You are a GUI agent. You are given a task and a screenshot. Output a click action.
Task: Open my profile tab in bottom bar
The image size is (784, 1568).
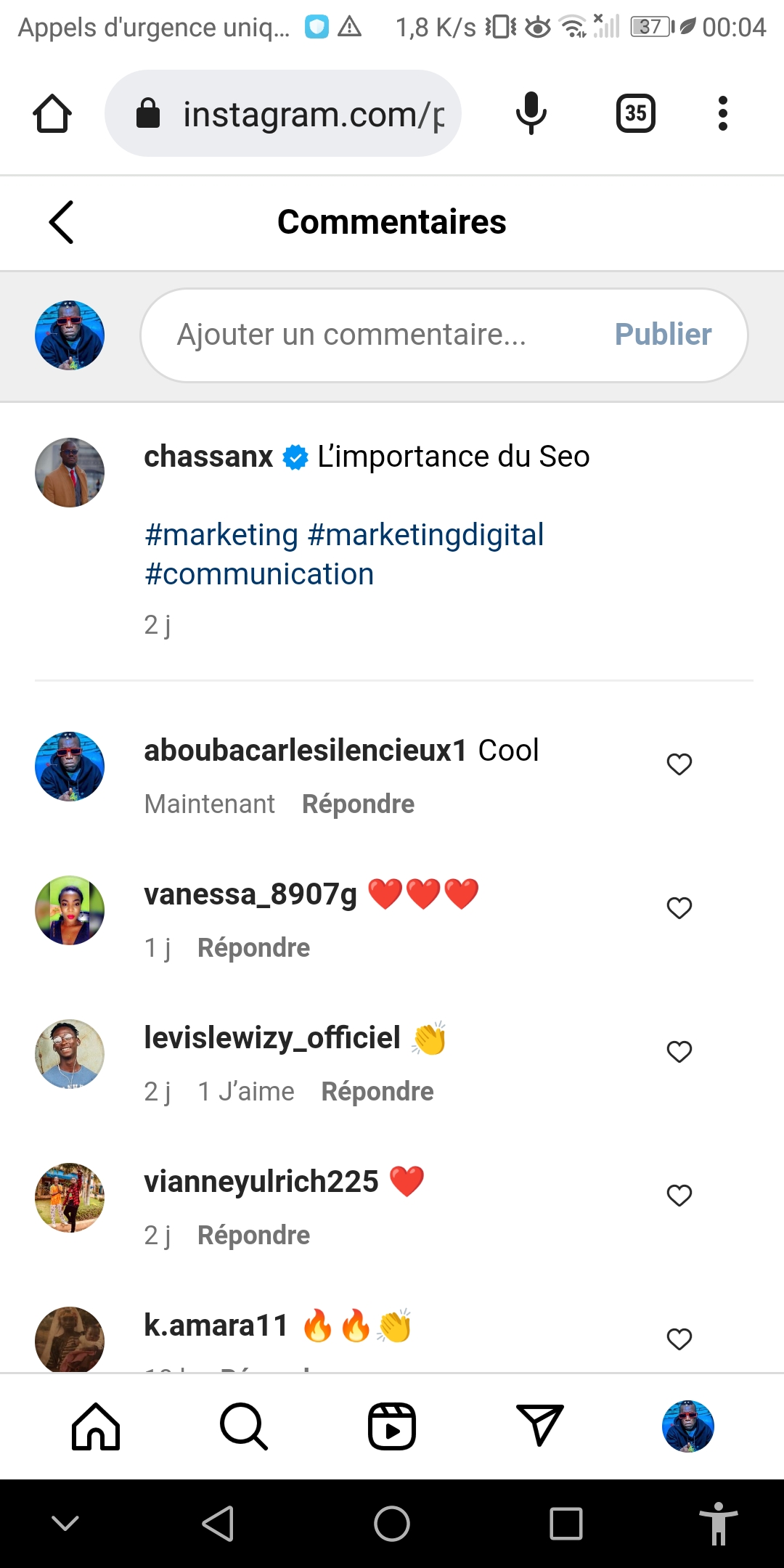pyautogui.click(x=688, y=1426)
